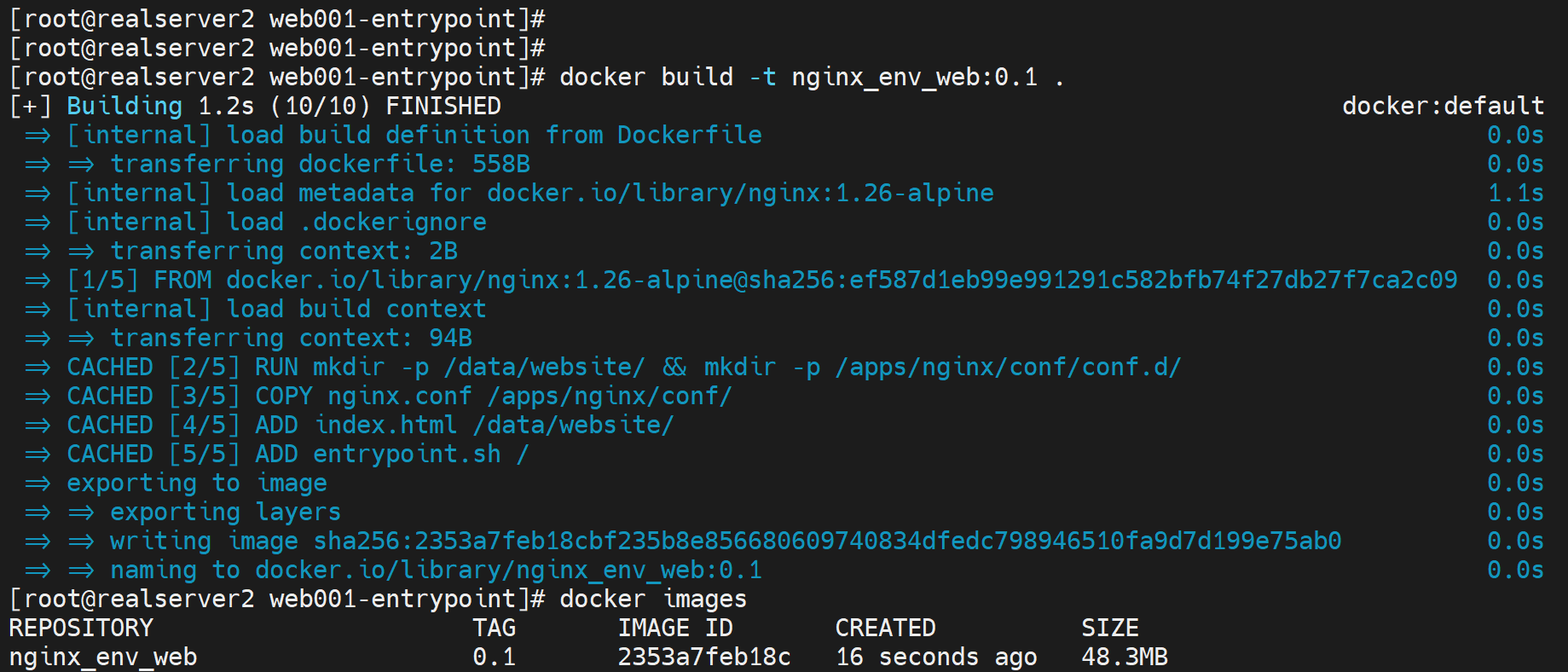Click the REPOSITORY column header
The height and width of the screenshot is (672, 1568).
coord(81,628)
